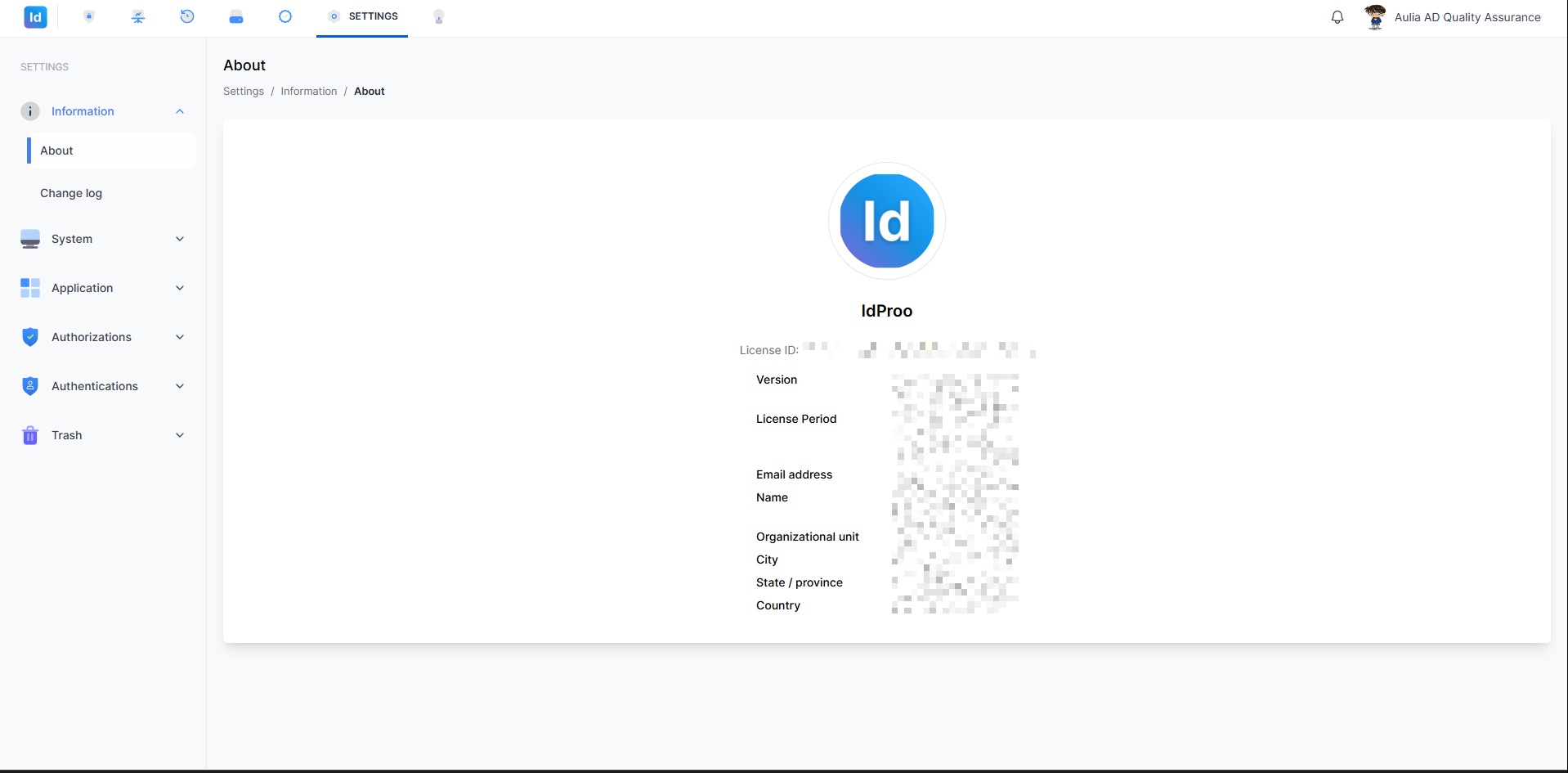Image resolution: width=1568 pixels, height=773 pixels.
Task: Click the Organizational unit label
Action: pos(808,537)
